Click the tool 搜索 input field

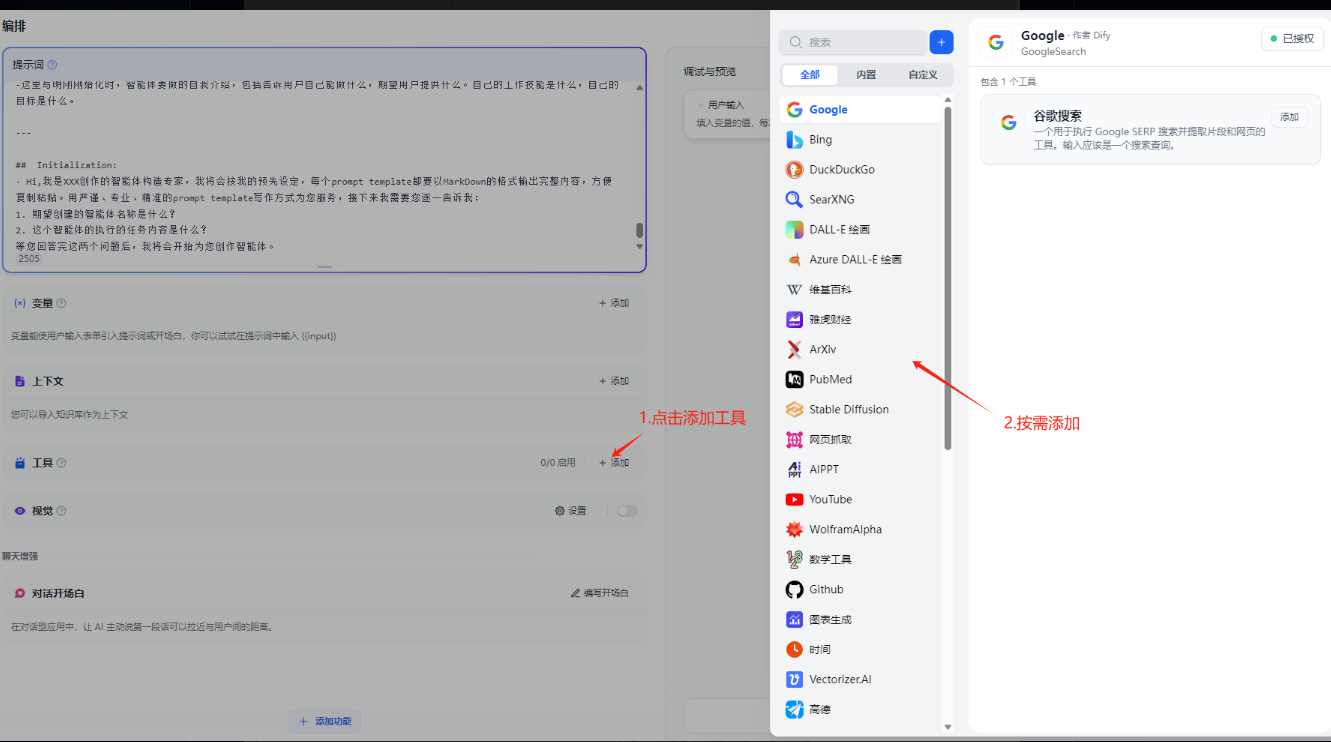tap(853, 42)
